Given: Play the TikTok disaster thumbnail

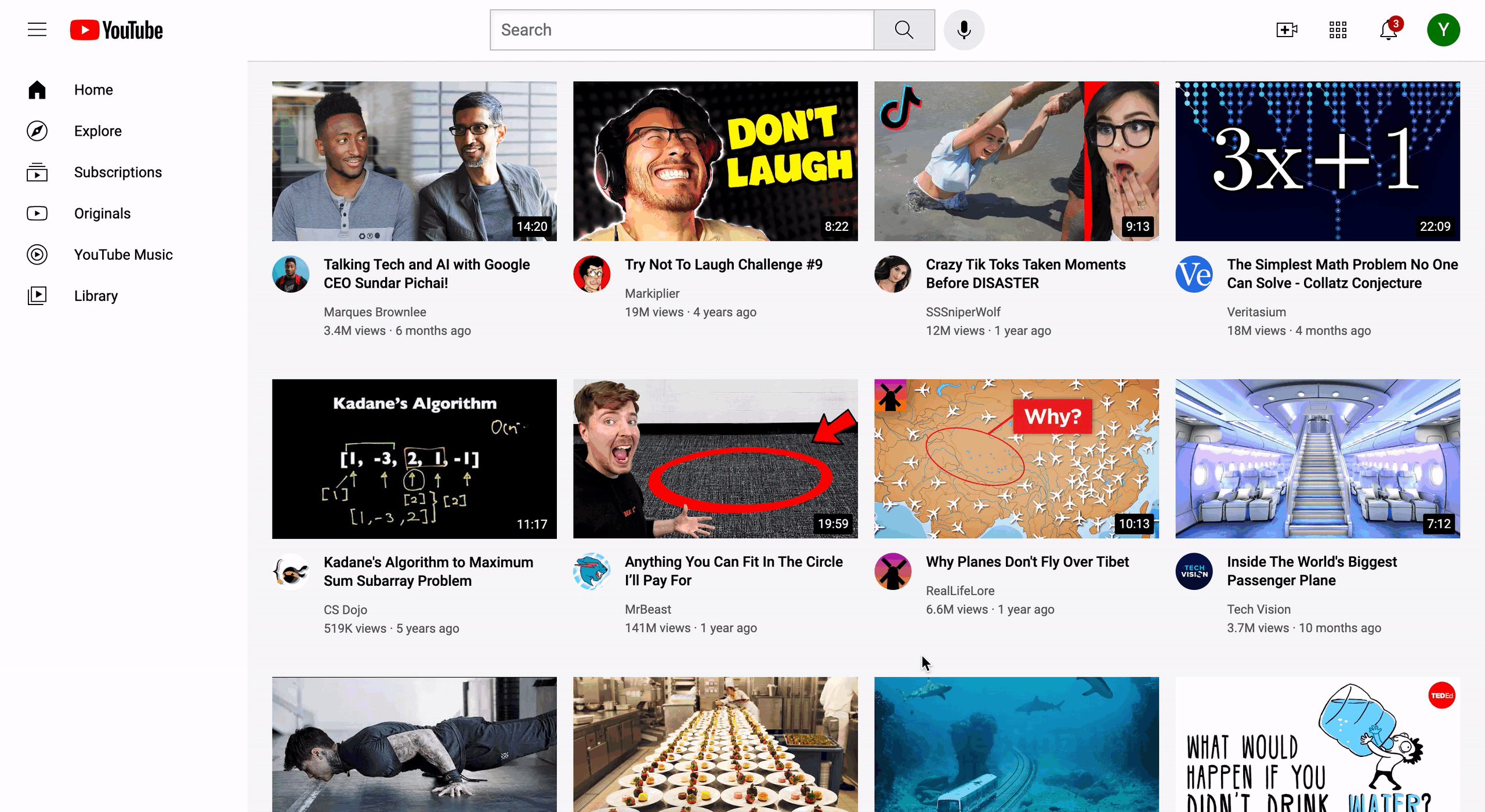Looking at the screenshot, I should [x=1016, y=161].
